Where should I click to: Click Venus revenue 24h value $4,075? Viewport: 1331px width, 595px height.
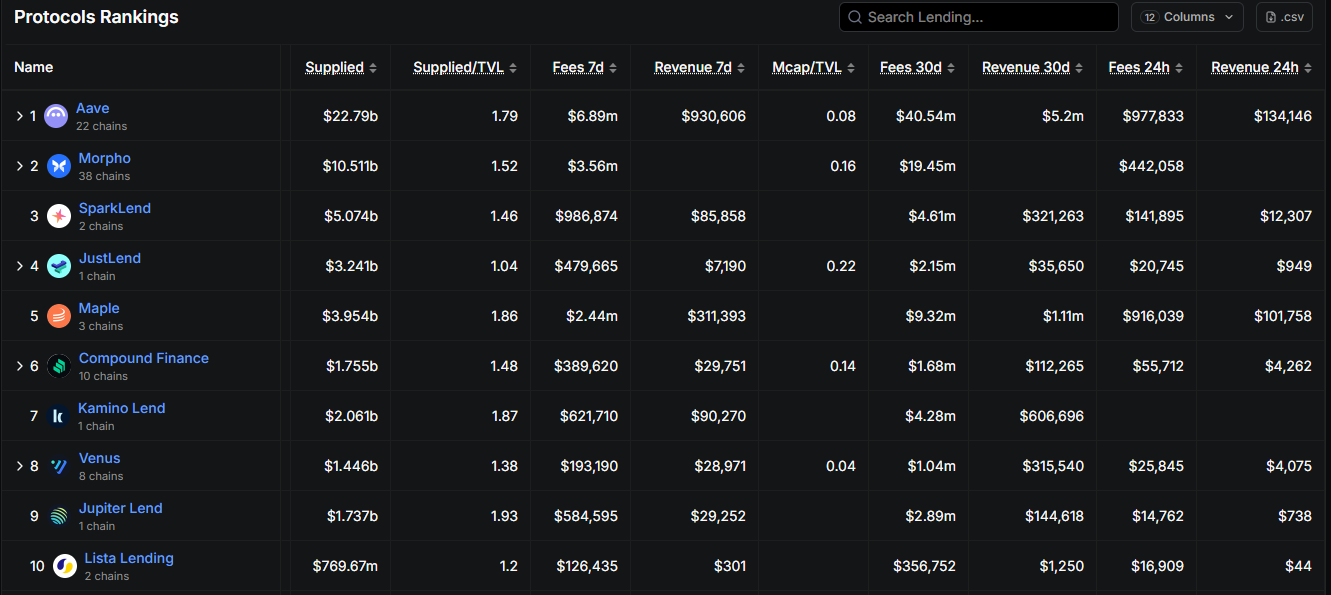point(1288,466)
